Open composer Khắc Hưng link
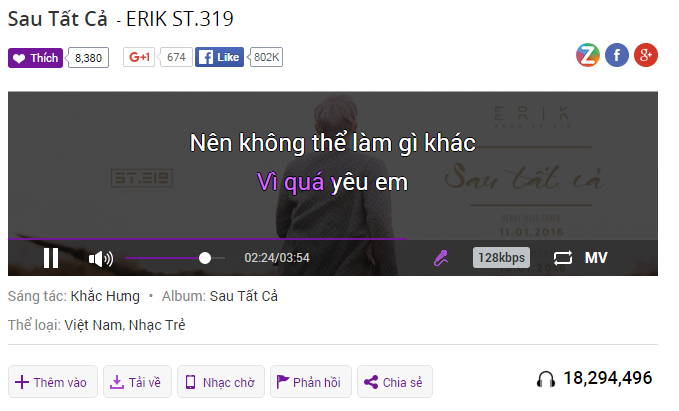 (x=105, y=296)
